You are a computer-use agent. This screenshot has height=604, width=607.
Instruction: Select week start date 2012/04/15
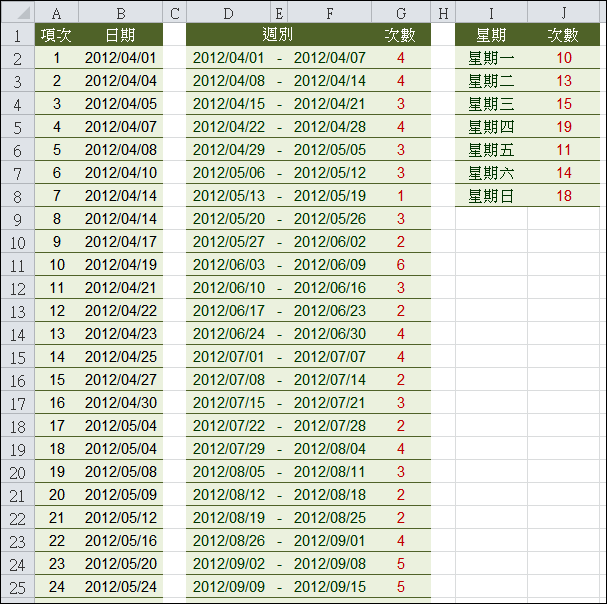tap(228, 104)
